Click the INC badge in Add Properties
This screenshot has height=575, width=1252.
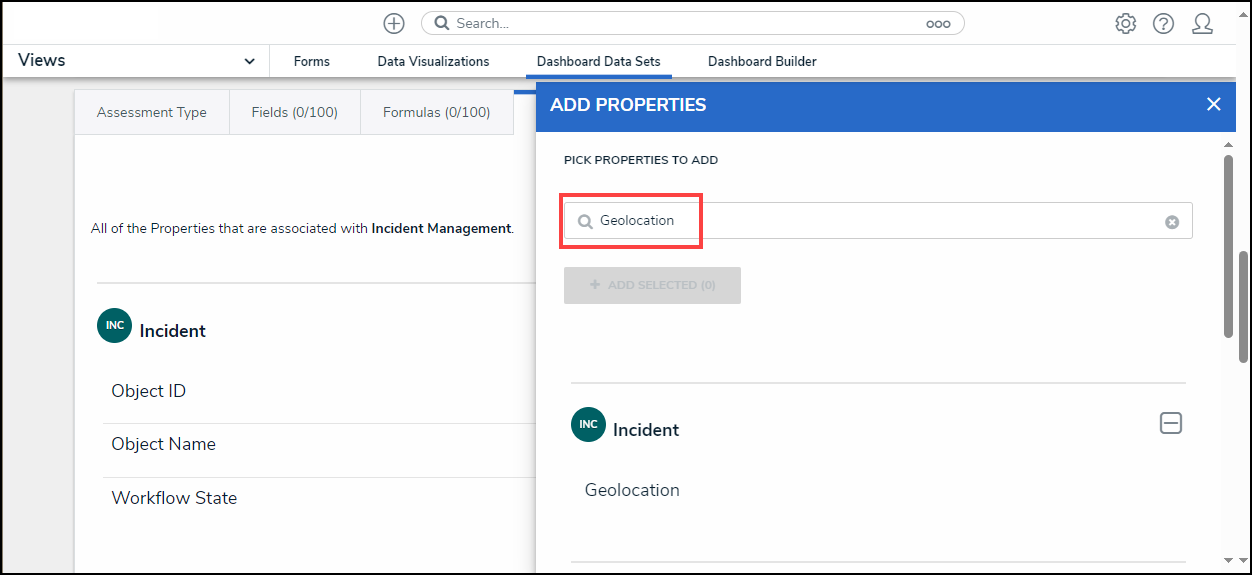pos(588,425)
